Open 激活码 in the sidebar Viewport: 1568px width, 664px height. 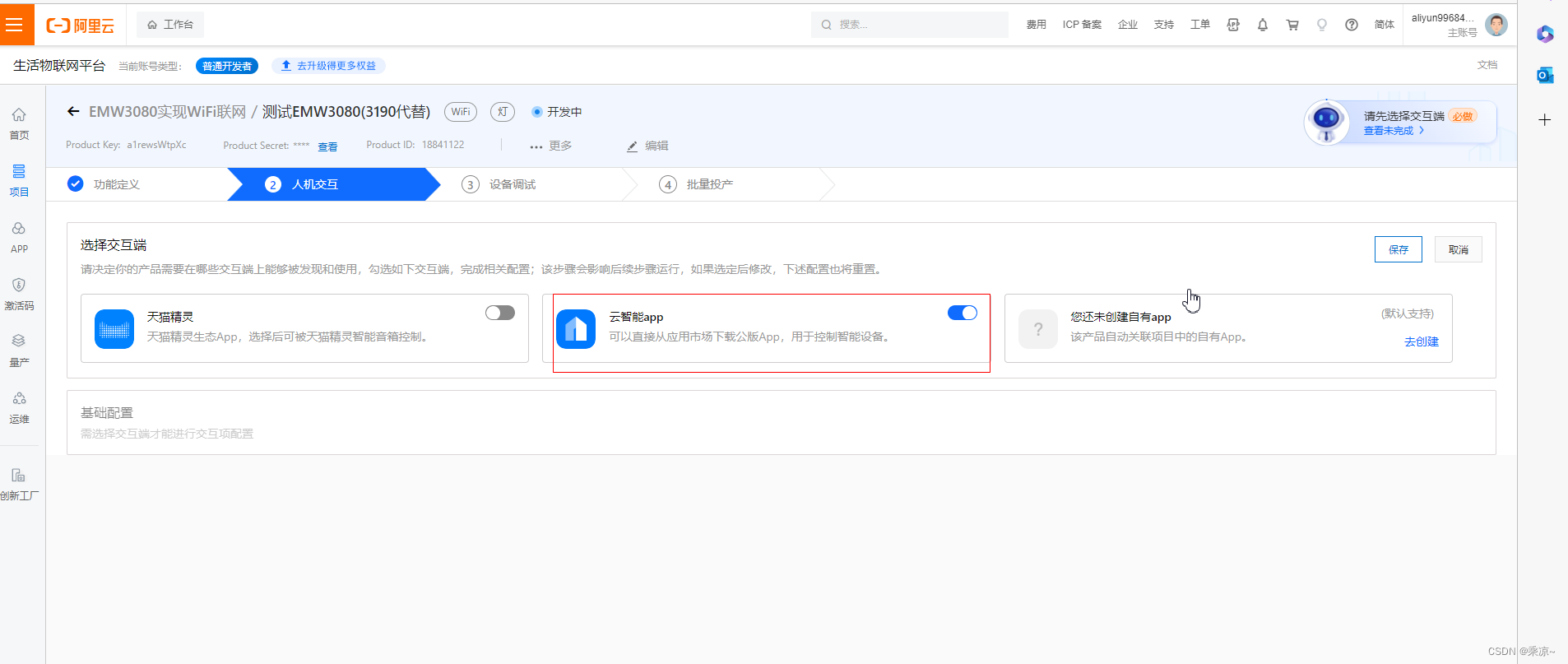point(19,295)
